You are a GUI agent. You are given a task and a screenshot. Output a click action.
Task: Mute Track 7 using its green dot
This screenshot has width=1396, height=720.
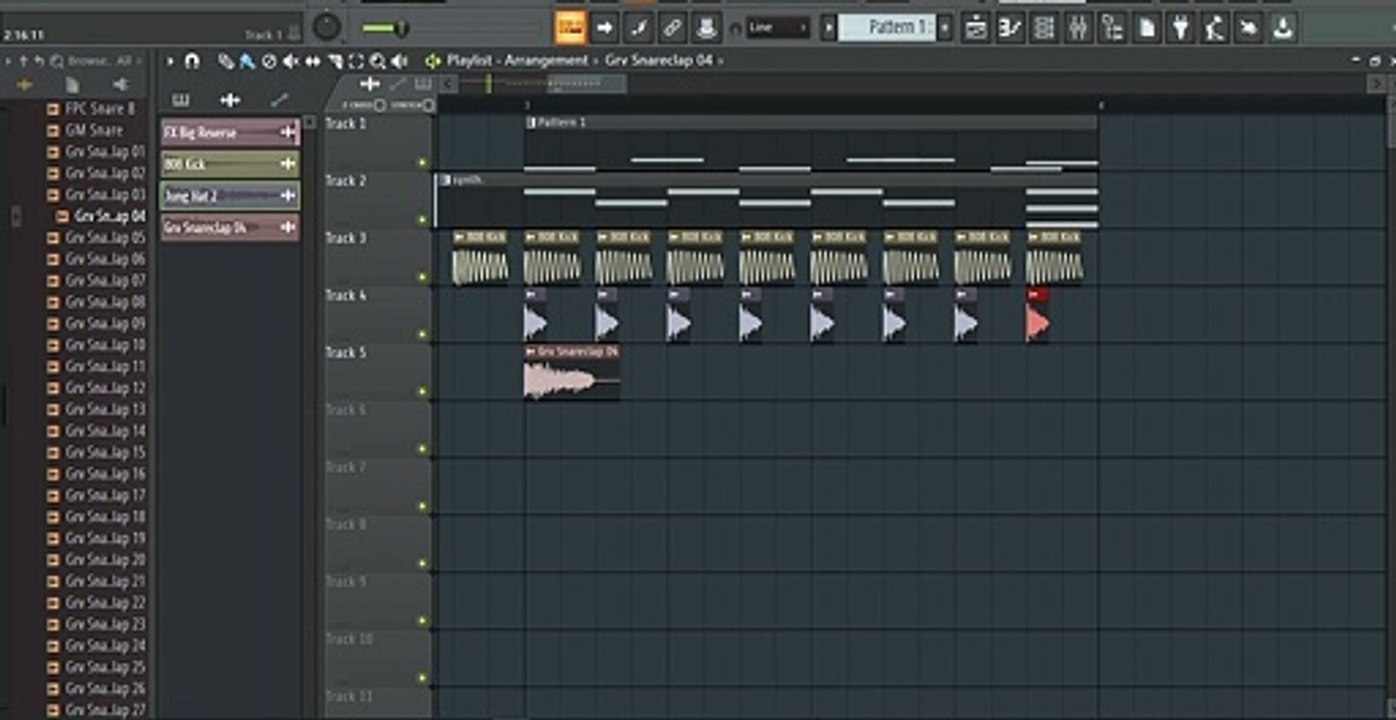tap(423, 506)
